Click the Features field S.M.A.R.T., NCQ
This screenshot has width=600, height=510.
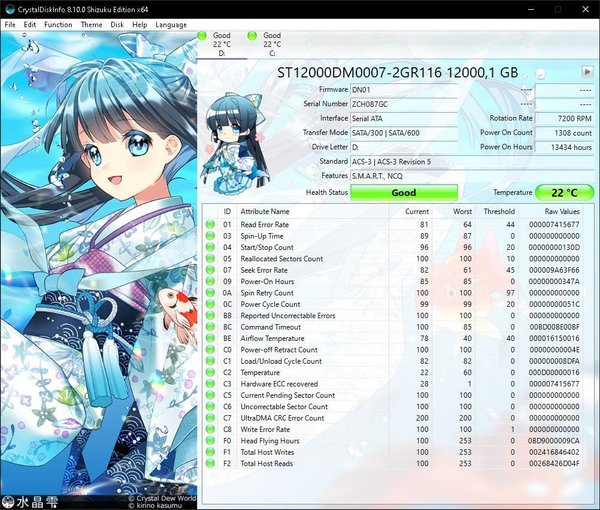(472, 176)
